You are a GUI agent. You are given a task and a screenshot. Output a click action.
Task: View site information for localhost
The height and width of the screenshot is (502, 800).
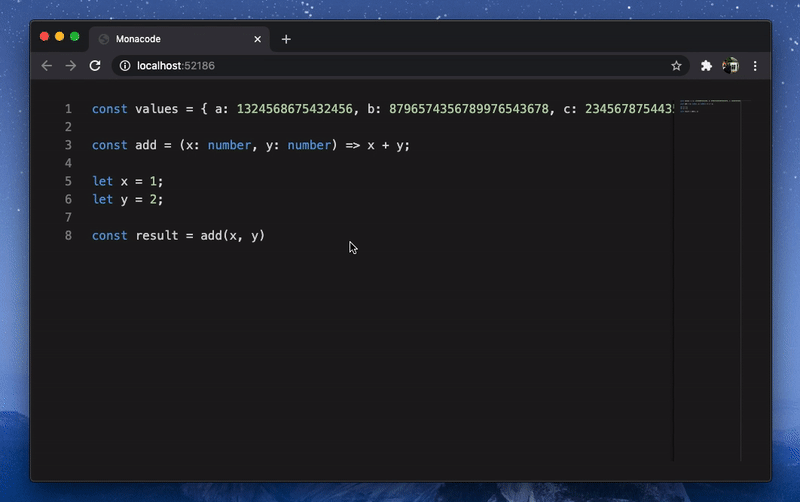point(125,66)
